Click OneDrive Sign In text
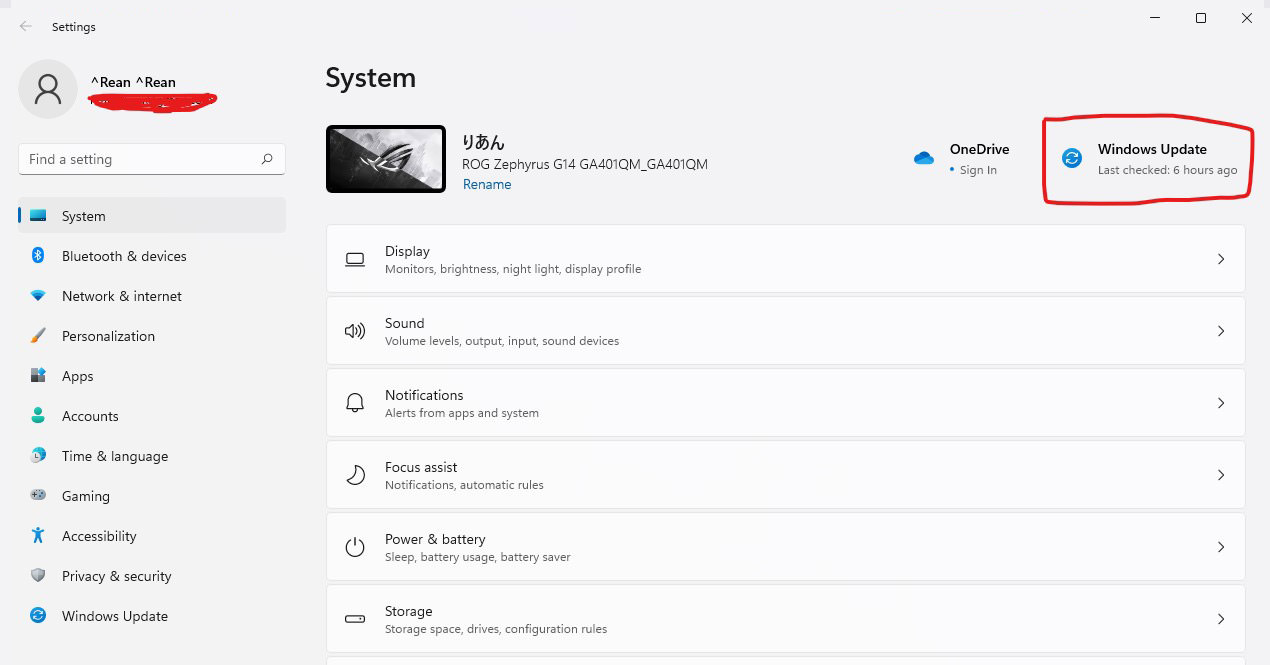The image size is (1270, 665). coord(978,170)
